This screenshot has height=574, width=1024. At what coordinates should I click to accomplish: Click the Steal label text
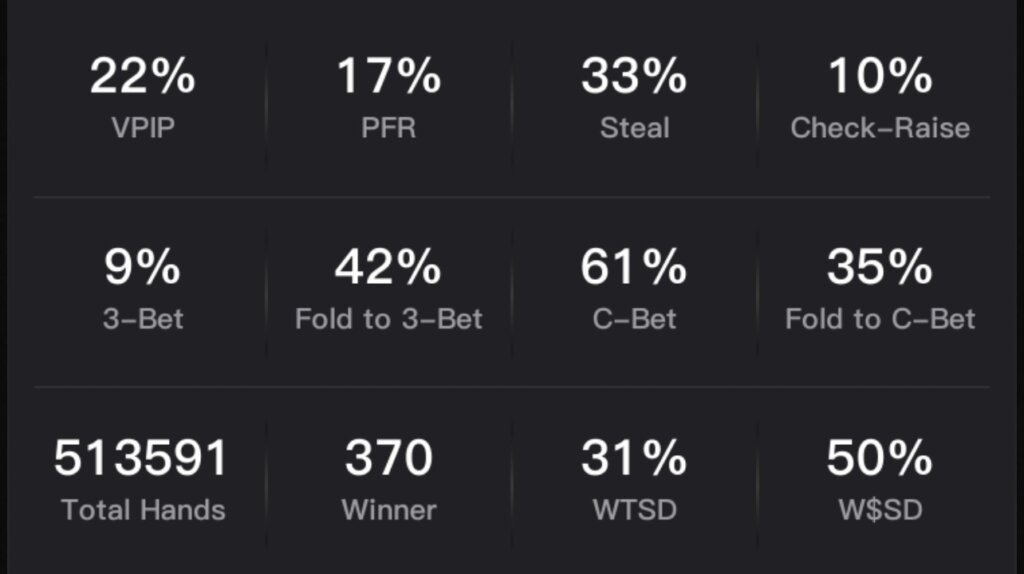(x=634, y=128)
